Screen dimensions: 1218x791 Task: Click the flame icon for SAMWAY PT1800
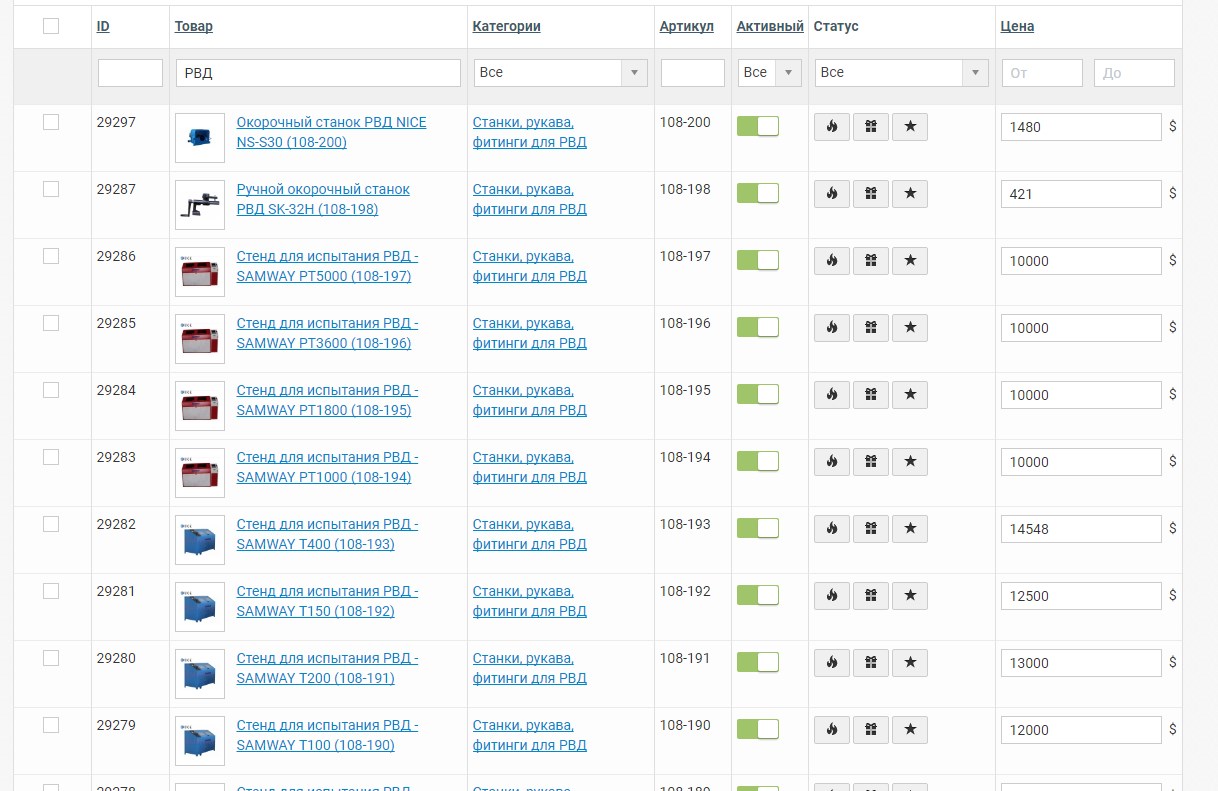(832, 395)
